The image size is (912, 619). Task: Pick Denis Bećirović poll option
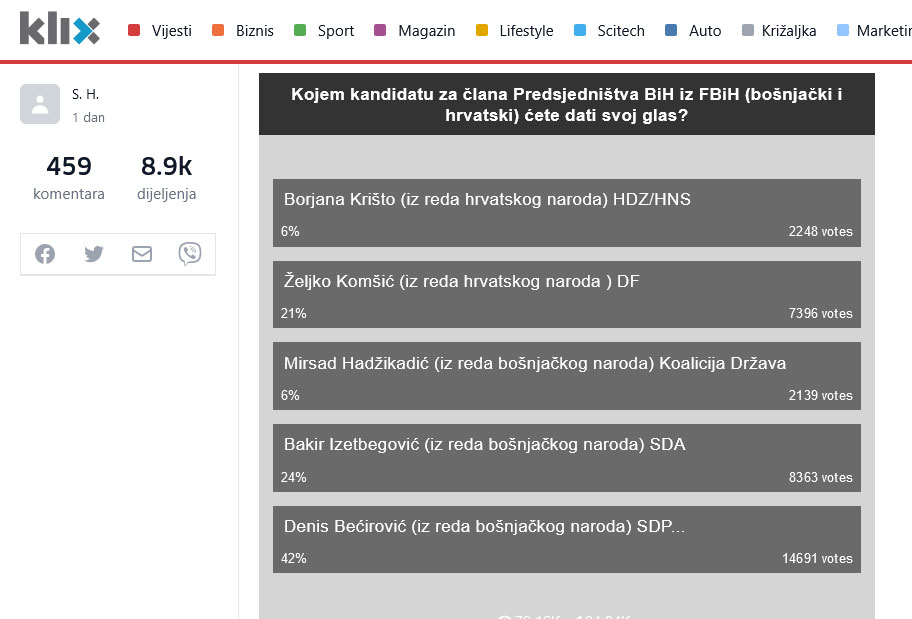[566, 539]
